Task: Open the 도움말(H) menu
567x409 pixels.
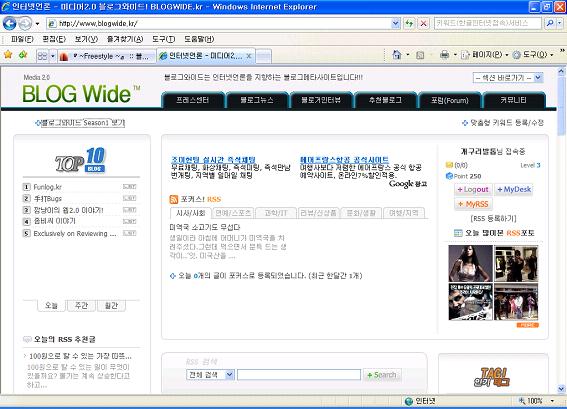Action: coord(199,39)
